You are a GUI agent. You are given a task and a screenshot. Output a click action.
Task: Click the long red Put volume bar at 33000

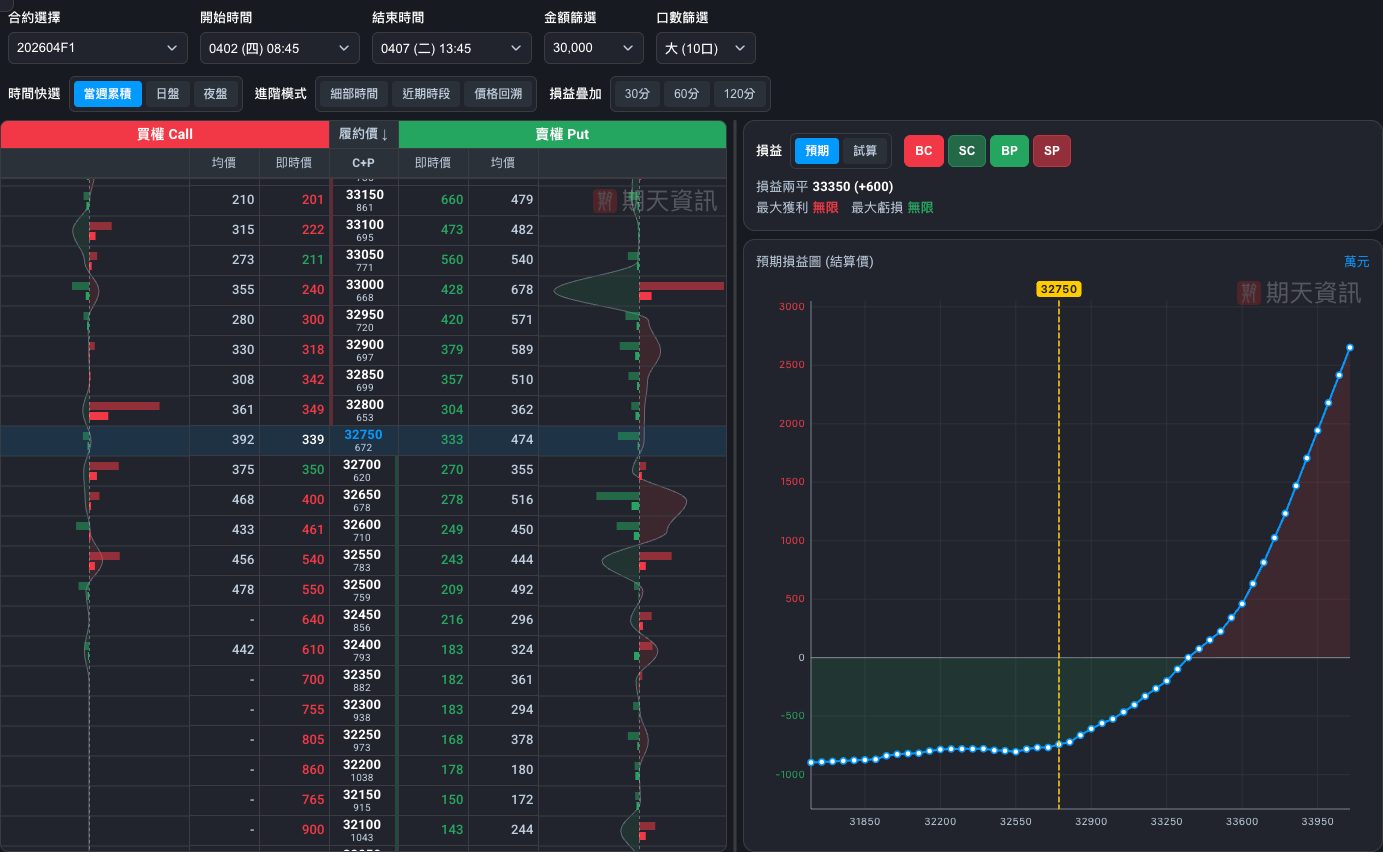(681, 286)
